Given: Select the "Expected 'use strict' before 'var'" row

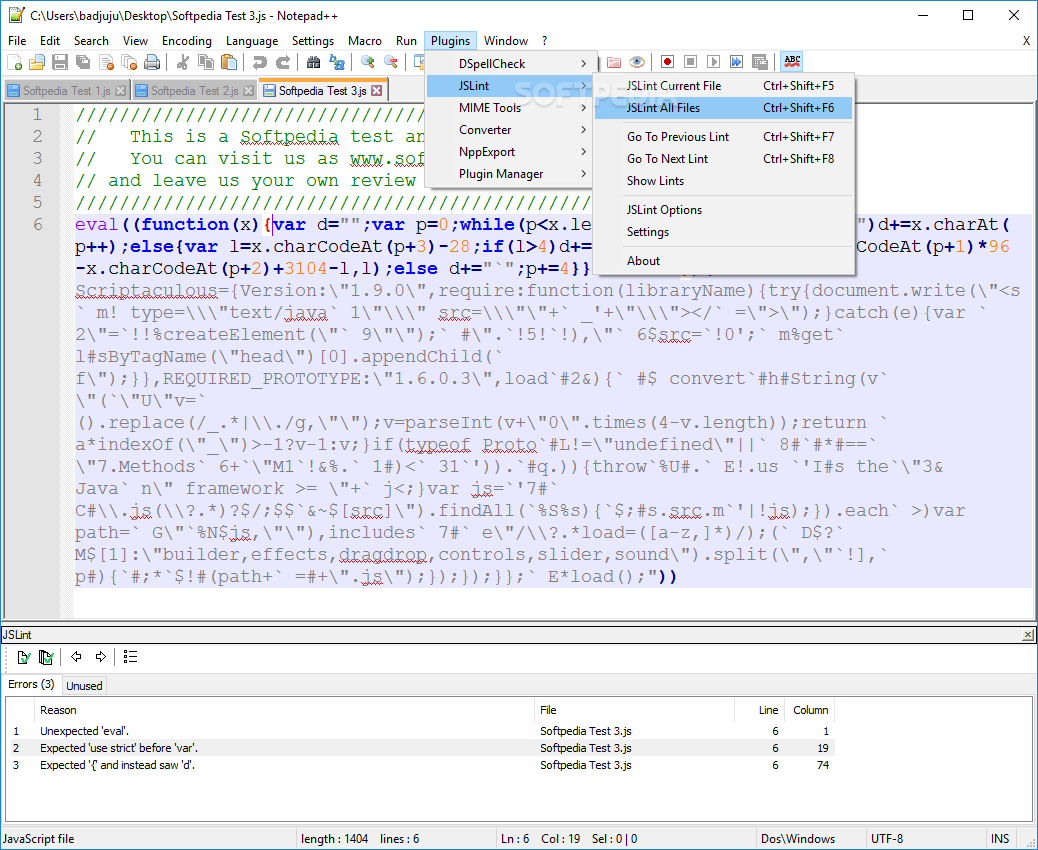Looking at the screenshot, I should [x=420, y=748].
